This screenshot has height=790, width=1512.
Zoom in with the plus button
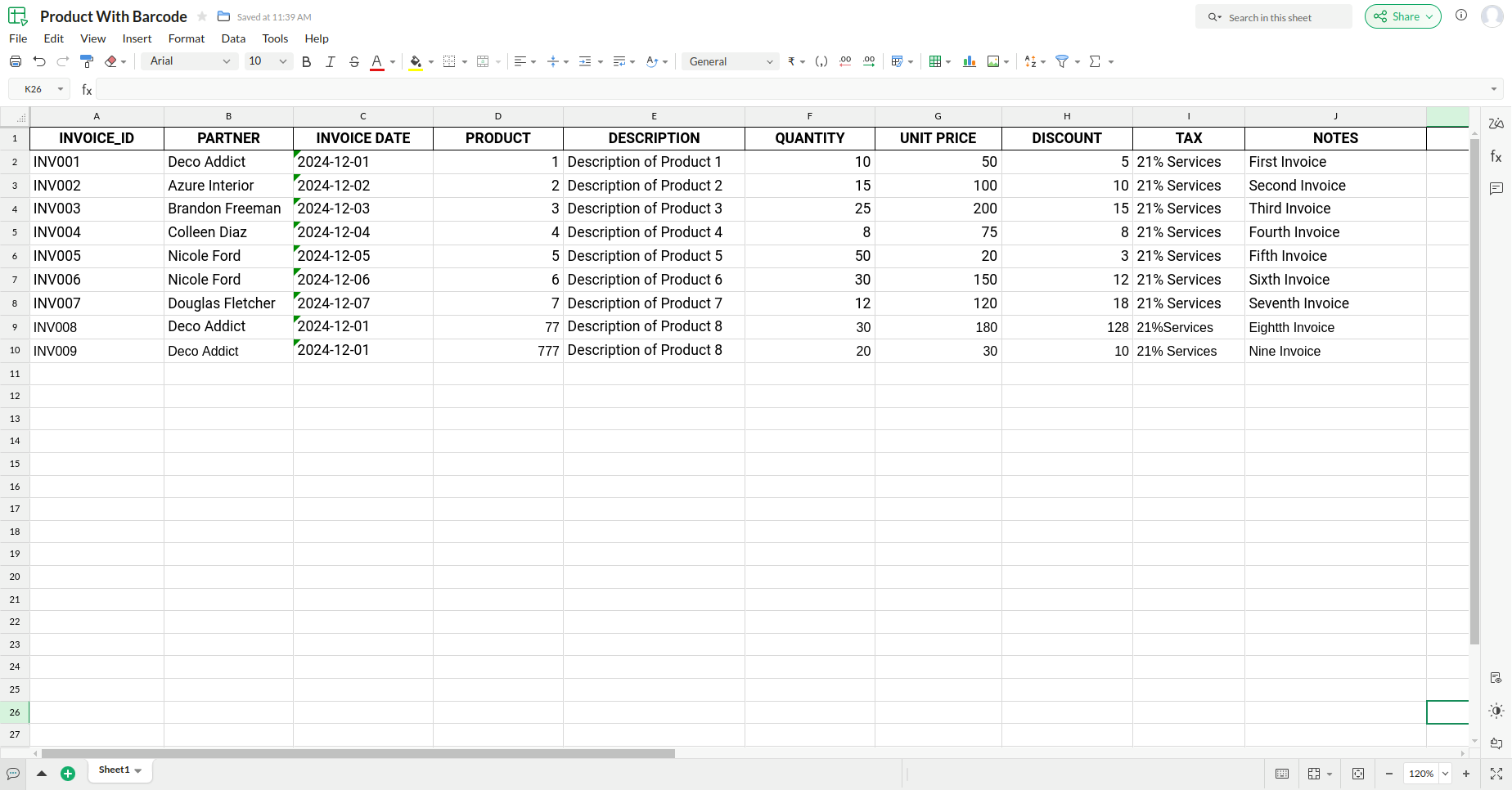click(x=1466, y=774)
